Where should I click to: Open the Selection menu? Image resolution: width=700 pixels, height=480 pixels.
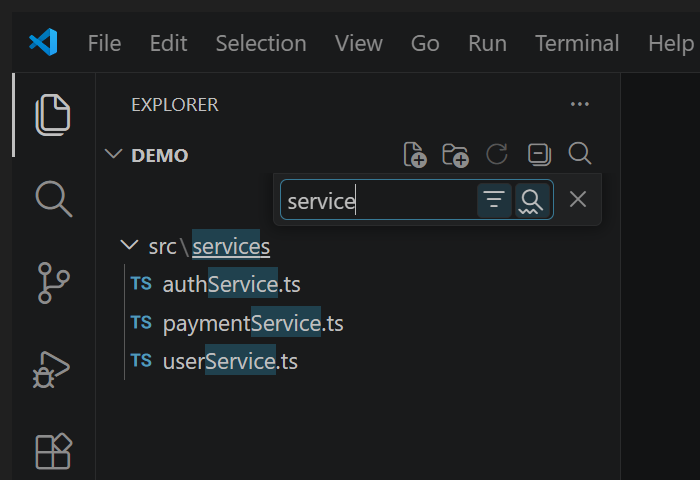tap(261, 43)
